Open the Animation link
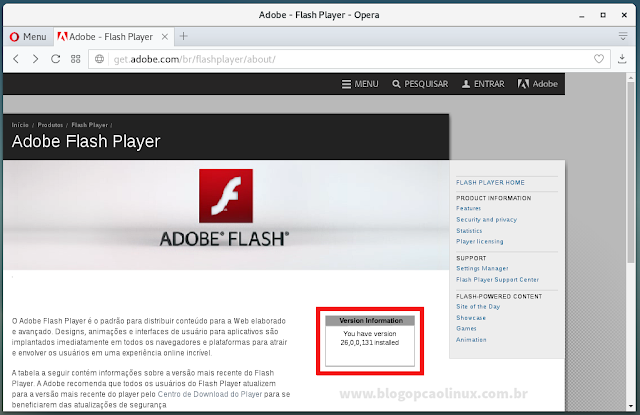640x415 pixels. (471, 340)
